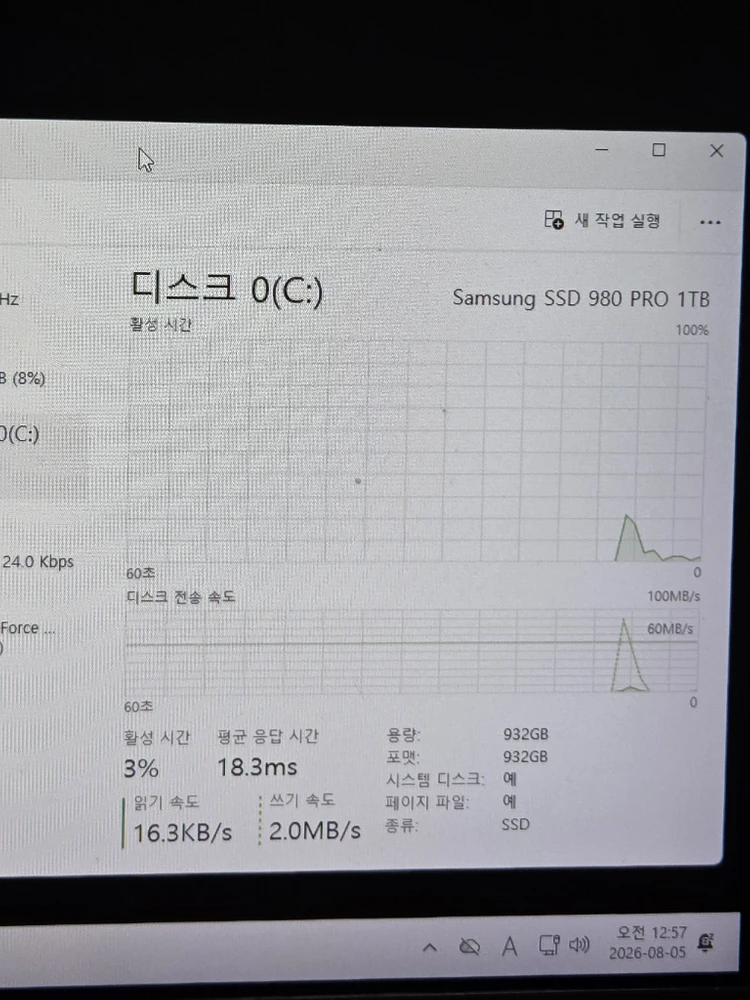Click the 디스크 0(C:) heading

227,288
